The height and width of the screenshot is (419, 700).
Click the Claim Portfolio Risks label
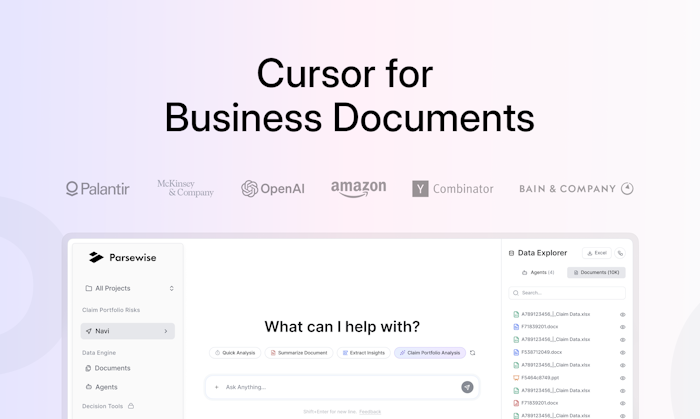pos(111,310)
